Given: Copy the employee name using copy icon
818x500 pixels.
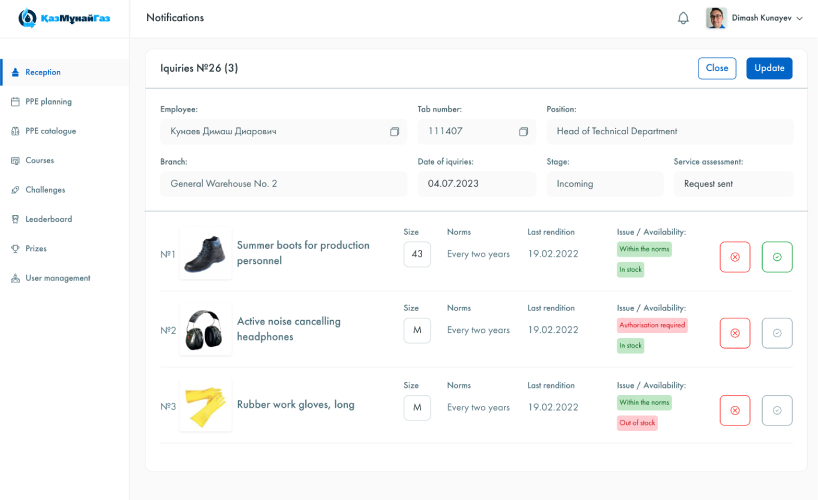Looking at the screenshot, I should tap(394, 132).
